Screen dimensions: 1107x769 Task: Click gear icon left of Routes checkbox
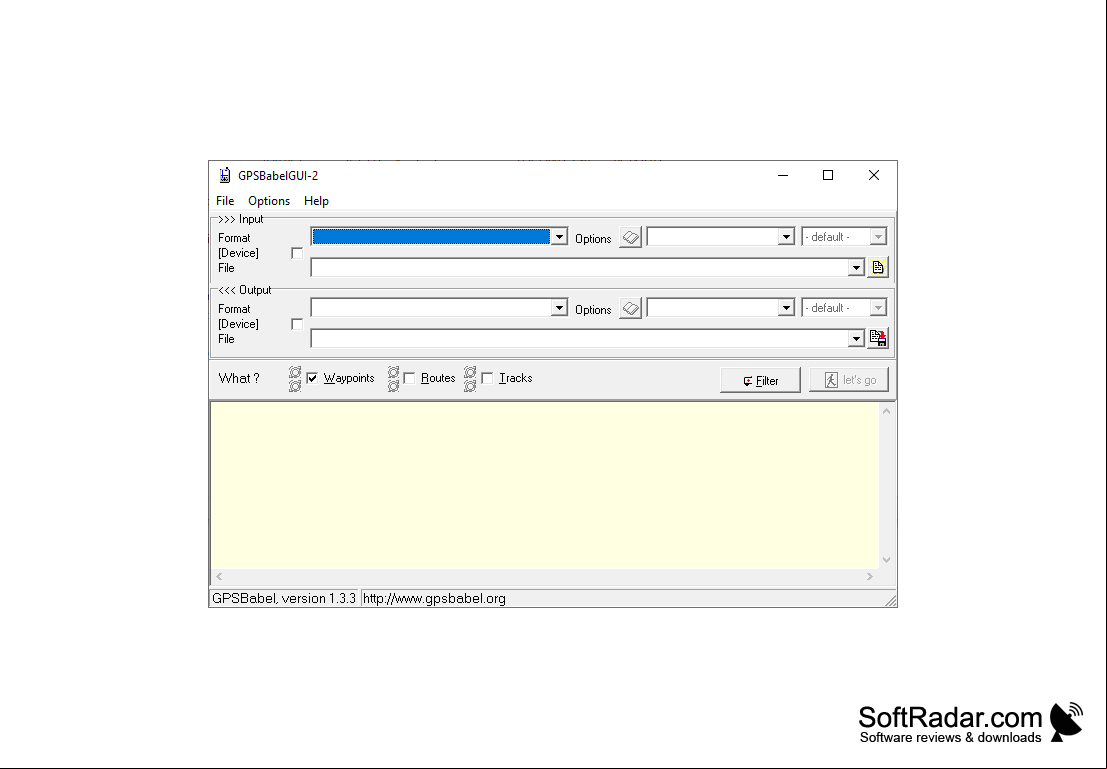click(x=393, y=379)
